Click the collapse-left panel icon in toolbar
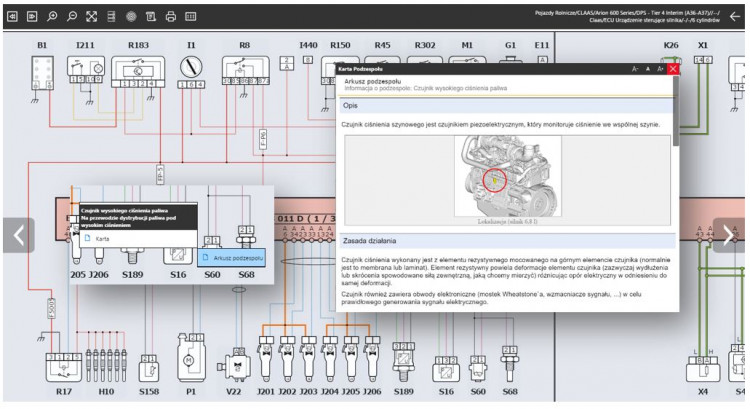This screenshot has height=409, width=750. pos(12,17)
